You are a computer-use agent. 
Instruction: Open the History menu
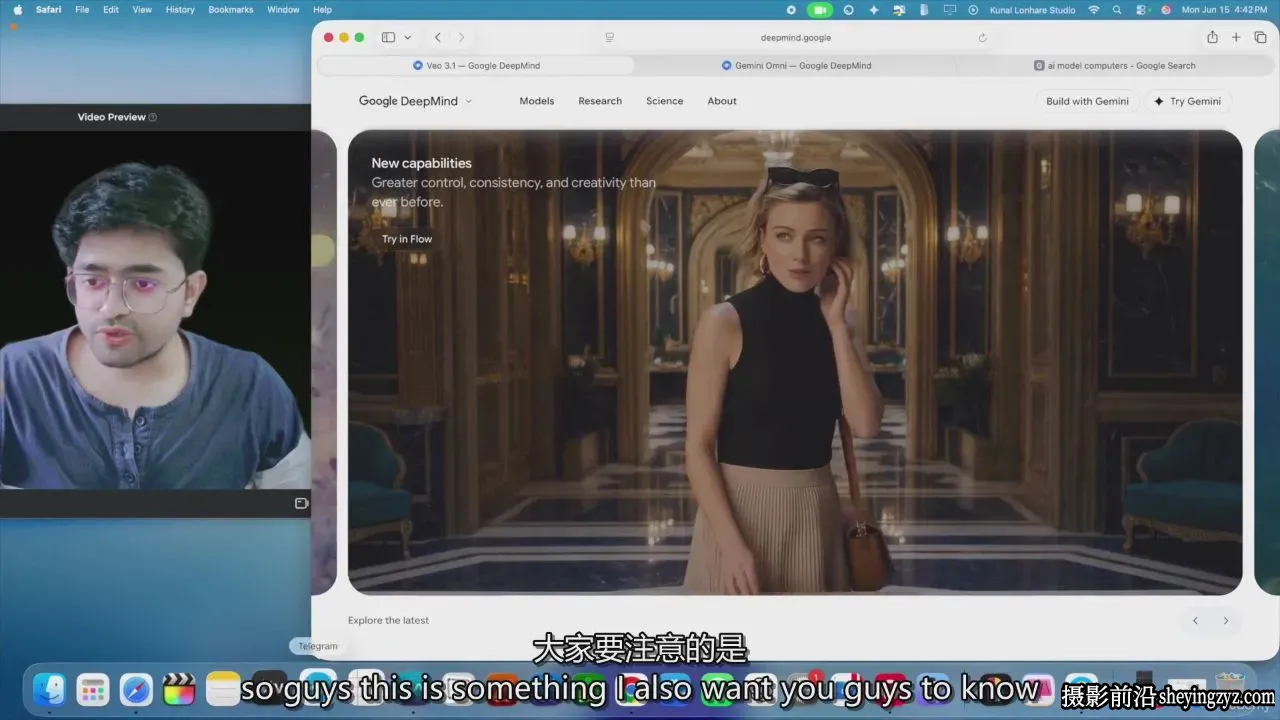click(x=180, y=10)
